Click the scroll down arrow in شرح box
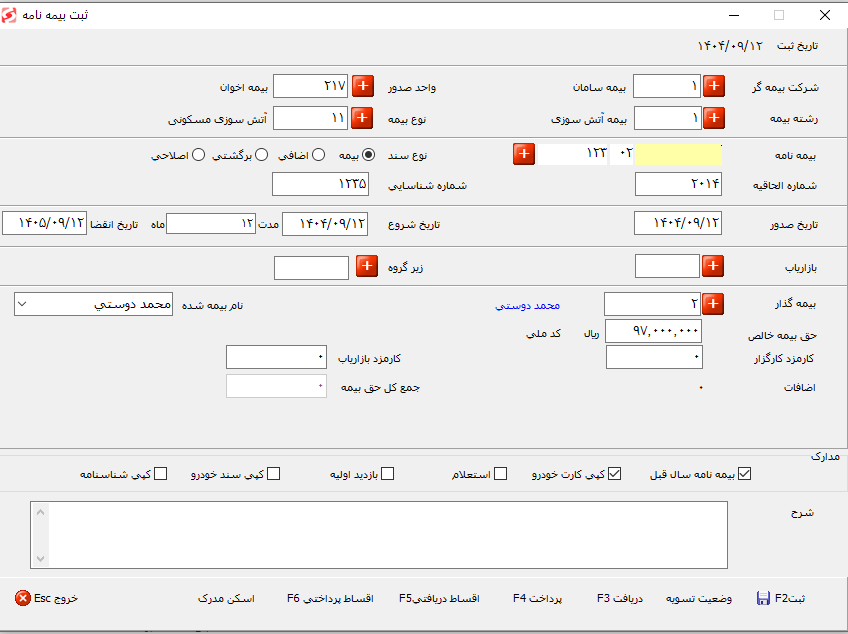This screenshot has height=634, width=848. pos(40,558)
